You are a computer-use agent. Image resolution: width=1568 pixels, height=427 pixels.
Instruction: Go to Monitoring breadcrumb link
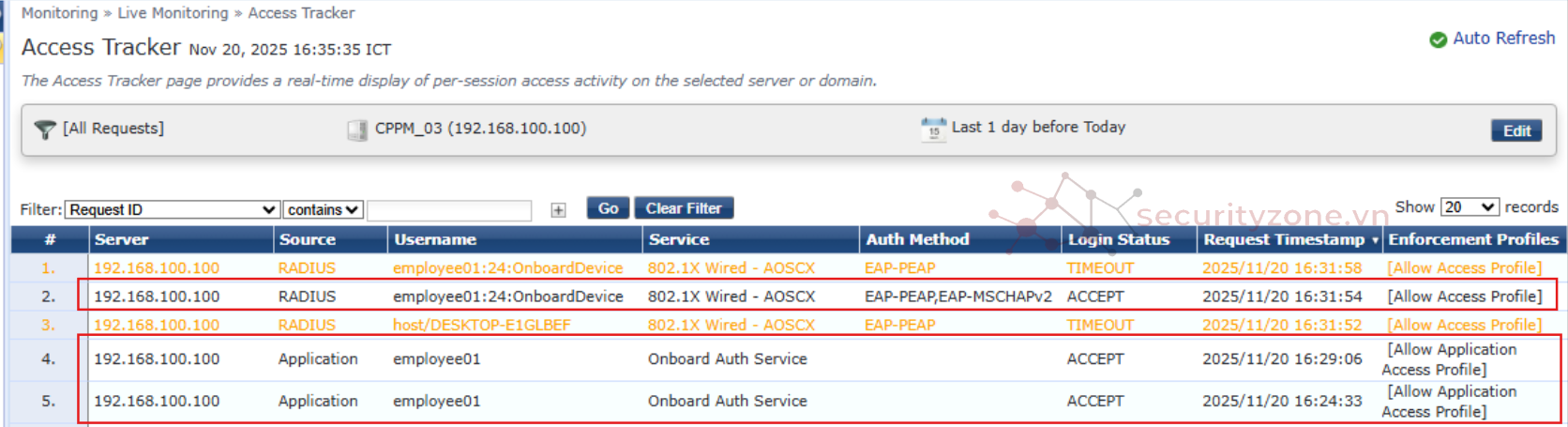pos(59,13)
